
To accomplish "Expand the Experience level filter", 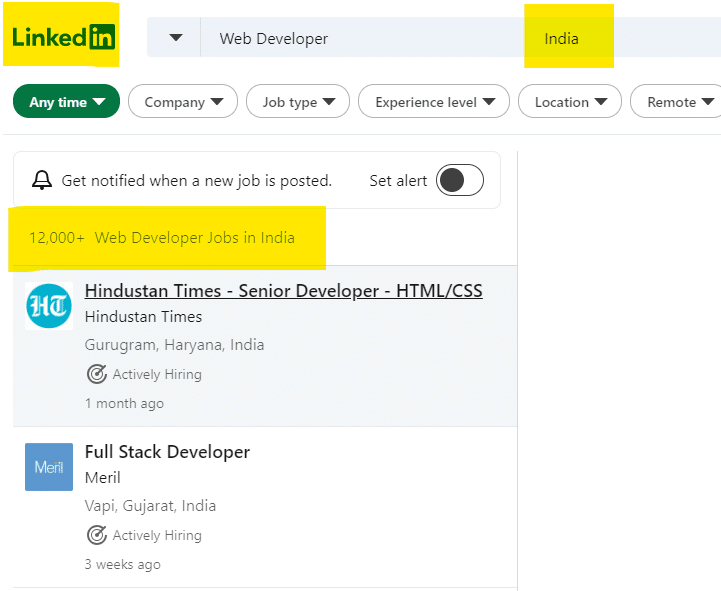I will tap(434, 101).
